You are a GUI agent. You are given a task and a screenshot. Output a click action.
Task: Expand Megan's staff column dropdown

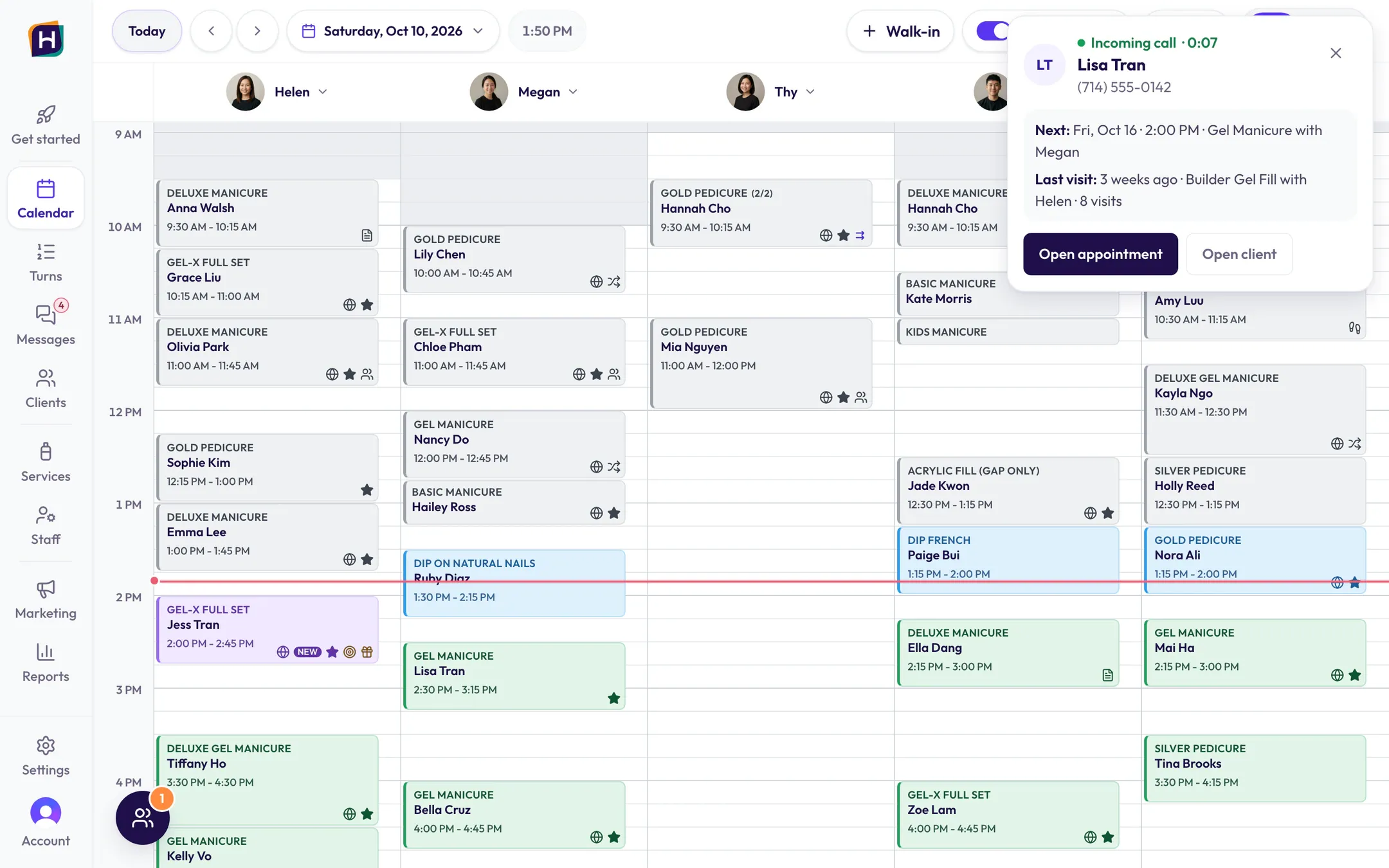tap(573, 92)
